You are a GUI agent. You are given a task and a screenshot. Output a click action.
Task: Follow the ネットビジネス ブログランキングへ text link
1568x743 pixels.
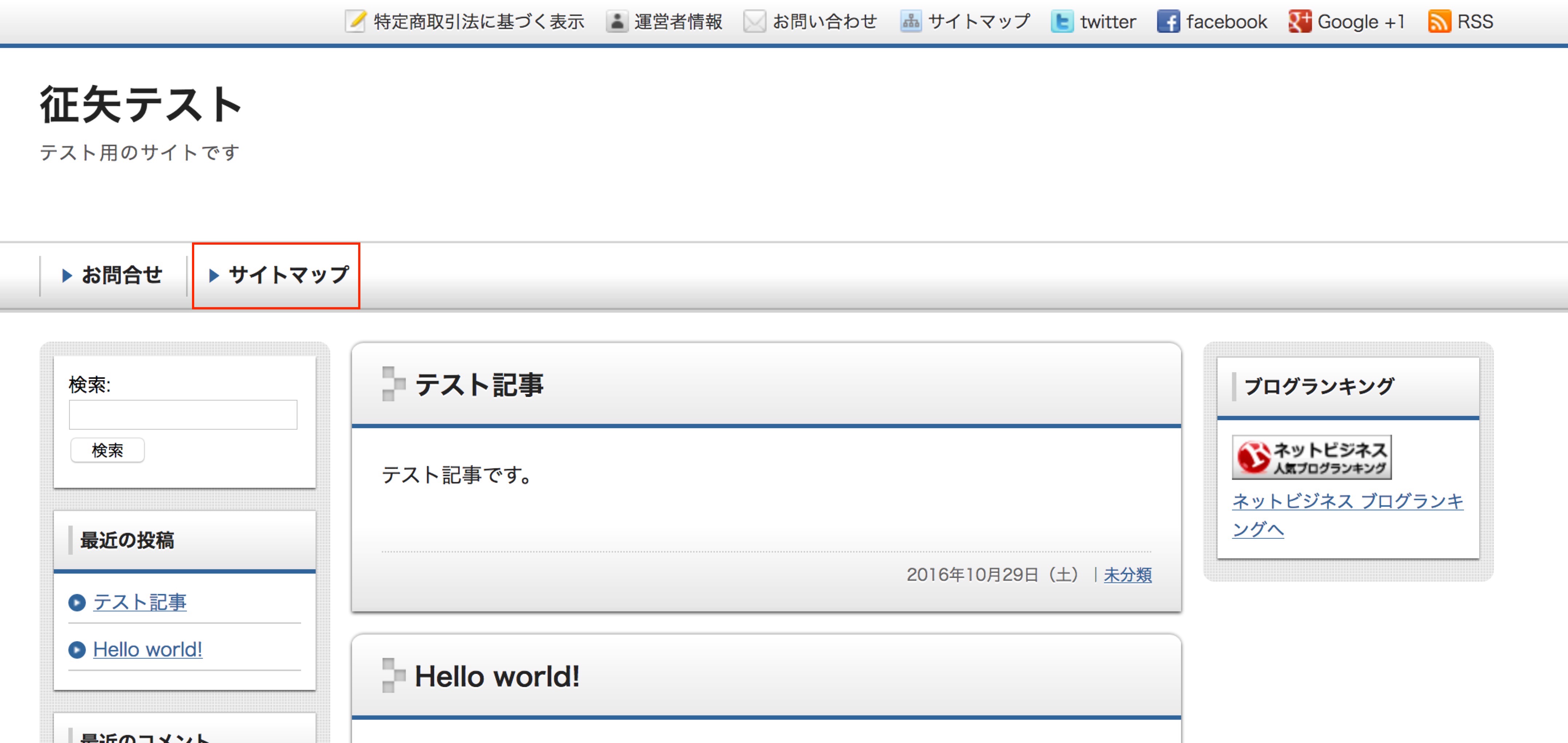[1347, 502]
